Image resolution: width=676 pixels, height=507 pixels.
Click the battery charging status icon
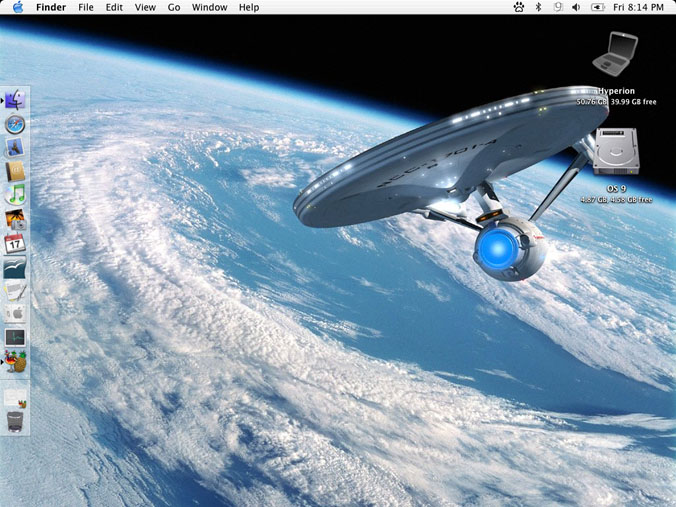click(x=598, y=7)
